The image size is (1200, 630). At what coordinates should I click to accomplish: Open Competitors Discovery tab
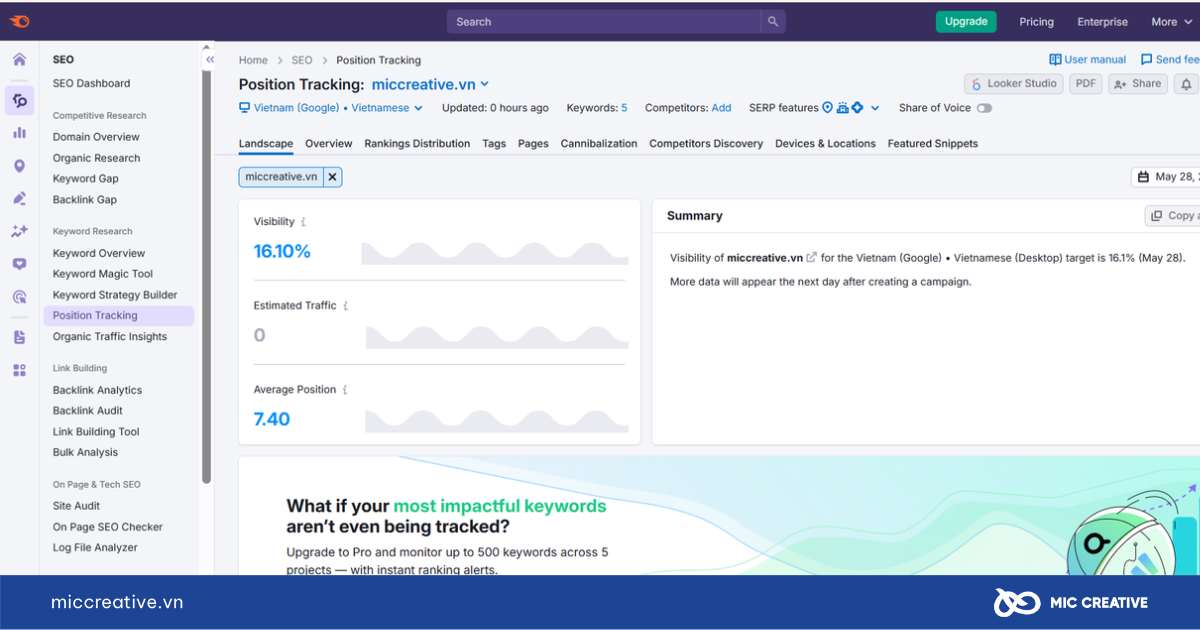click(706, 144)
